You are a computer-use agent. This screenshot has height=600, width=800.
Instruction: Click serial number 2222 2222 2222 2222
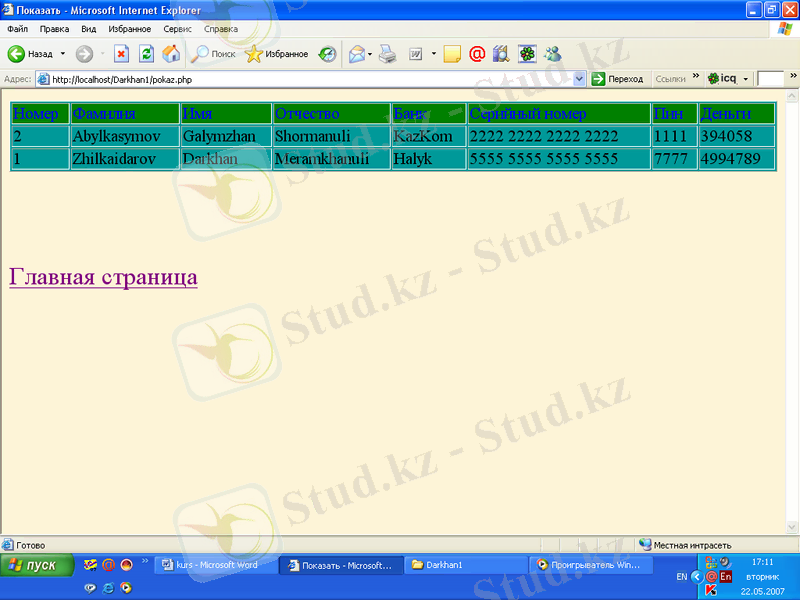[x=559, y=136]
